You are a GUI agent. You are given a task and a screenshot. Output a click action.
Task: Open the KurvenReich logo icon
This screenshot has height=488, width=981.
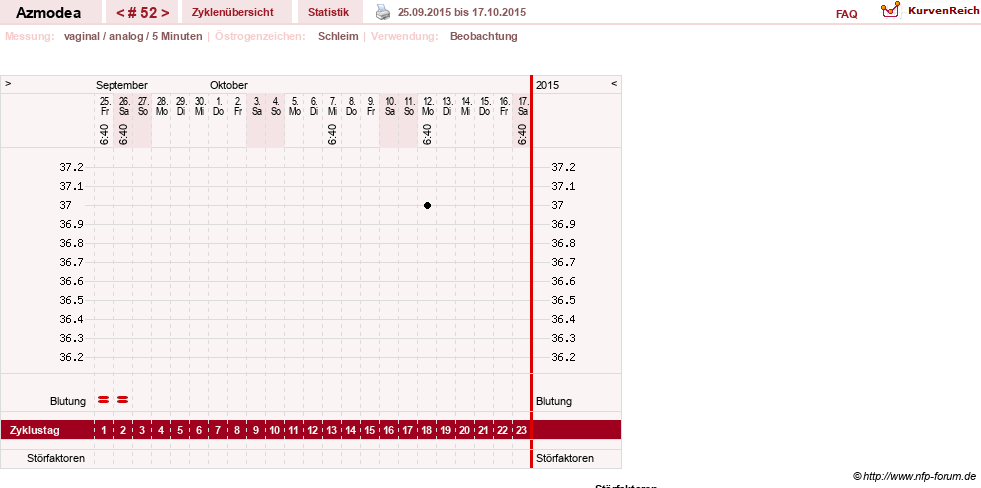890,10
